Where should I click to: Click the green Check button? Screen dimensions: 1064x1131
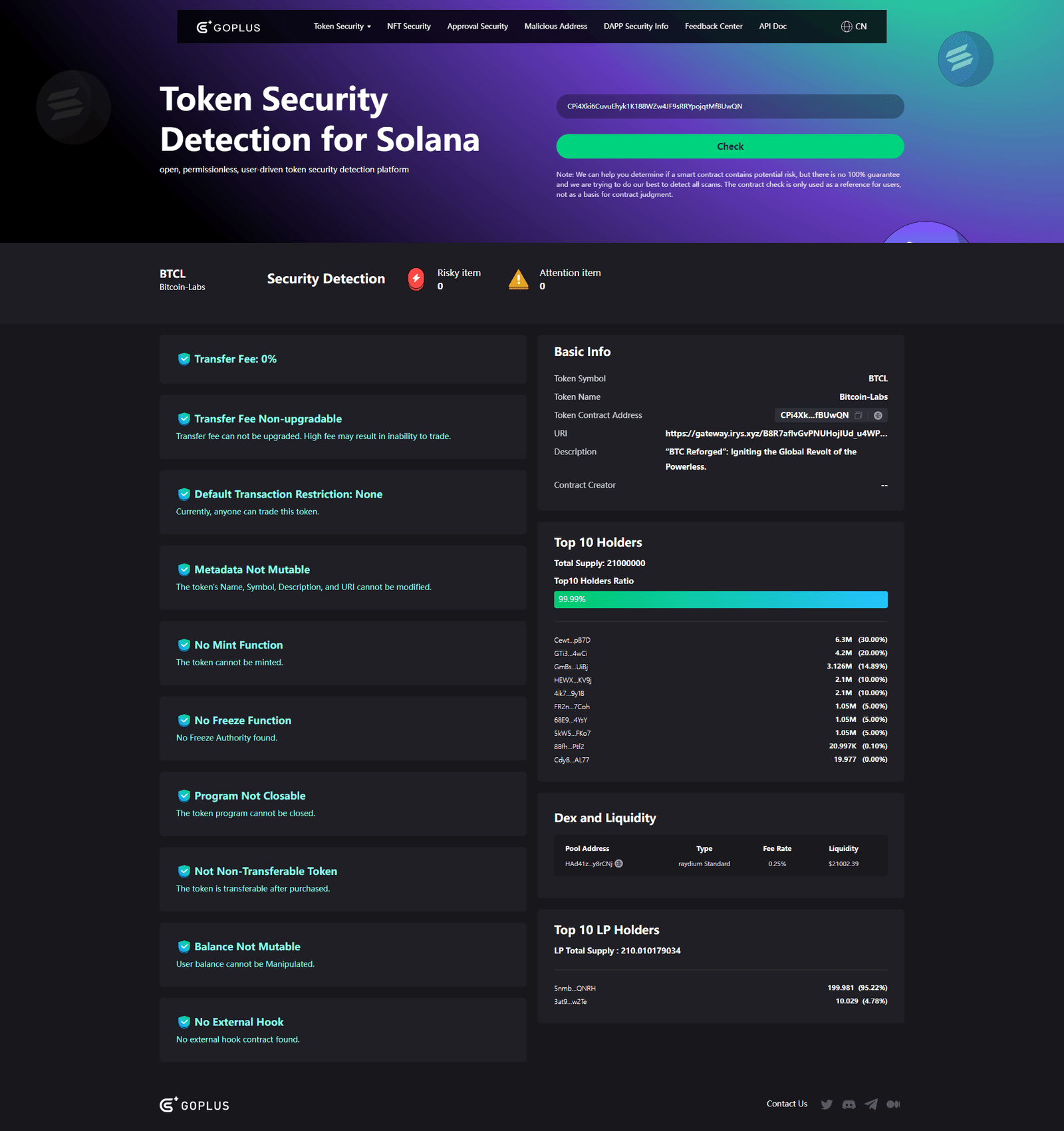(x=730, y=146)
